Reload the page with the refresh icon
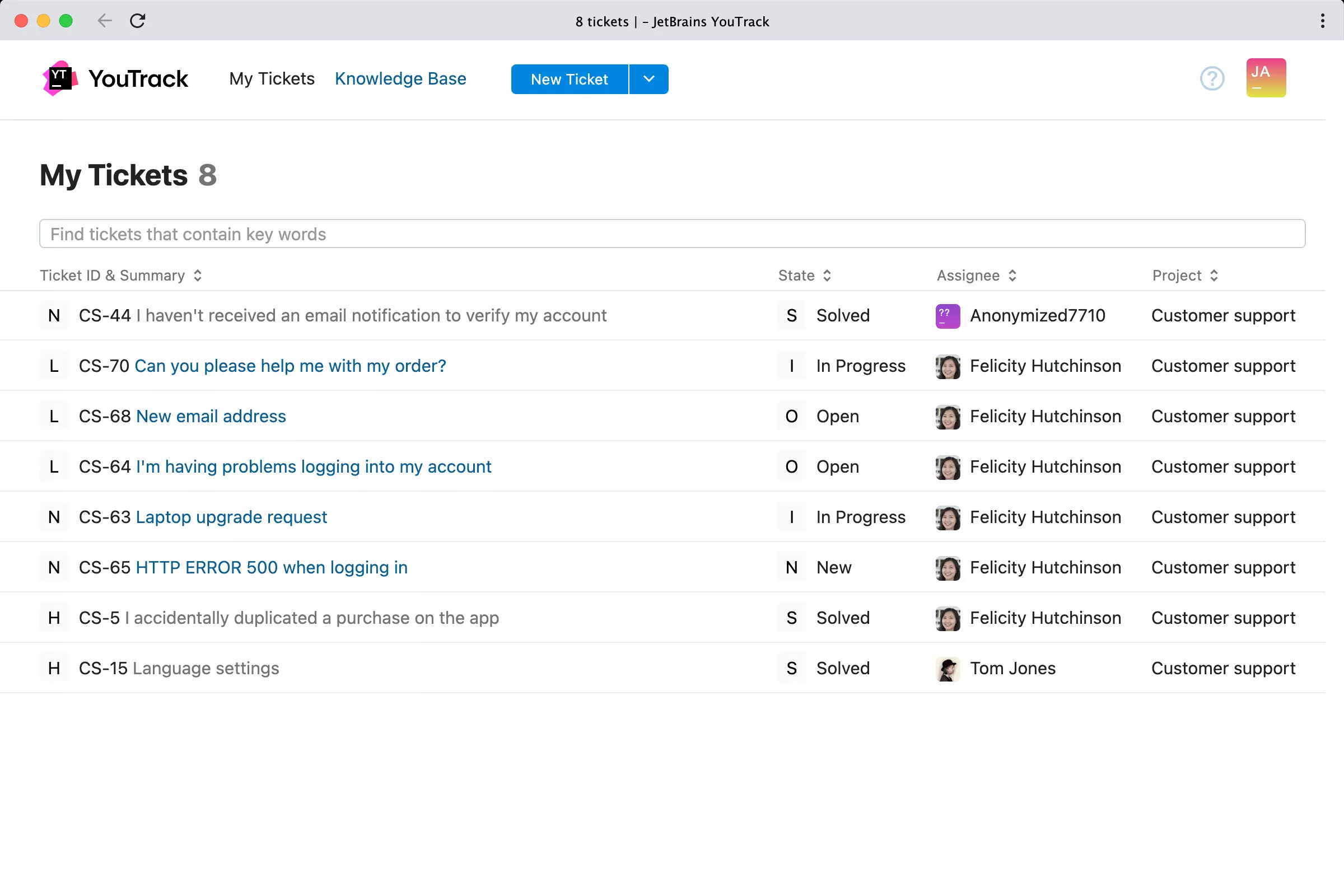This screenshot has height=896, width=1344. coord(138,21)
